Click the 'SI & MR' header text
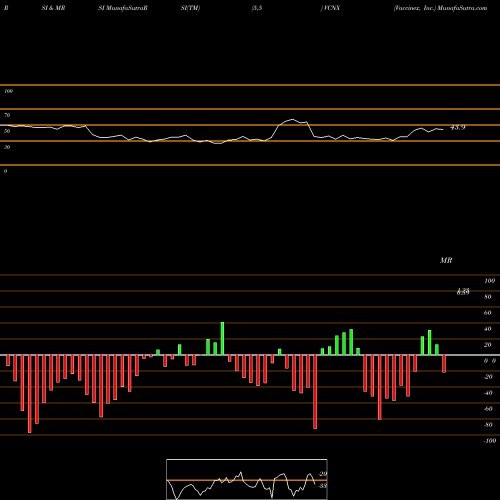500x500 pixels. (x=53, y=8)
